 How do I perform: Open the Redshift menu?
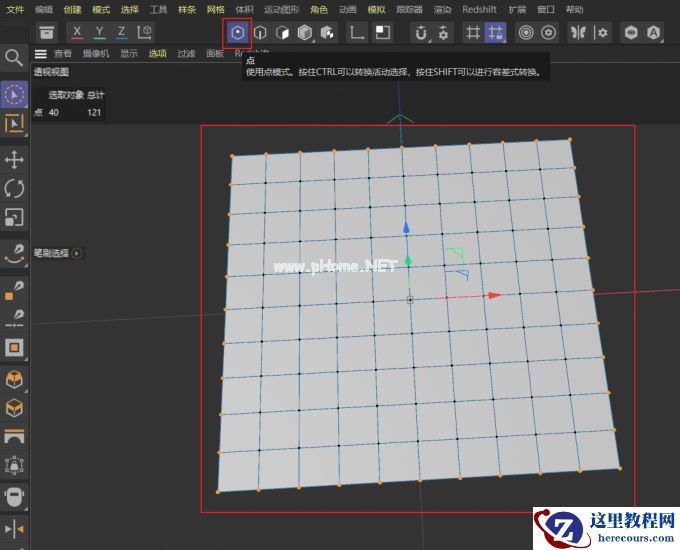479,9
